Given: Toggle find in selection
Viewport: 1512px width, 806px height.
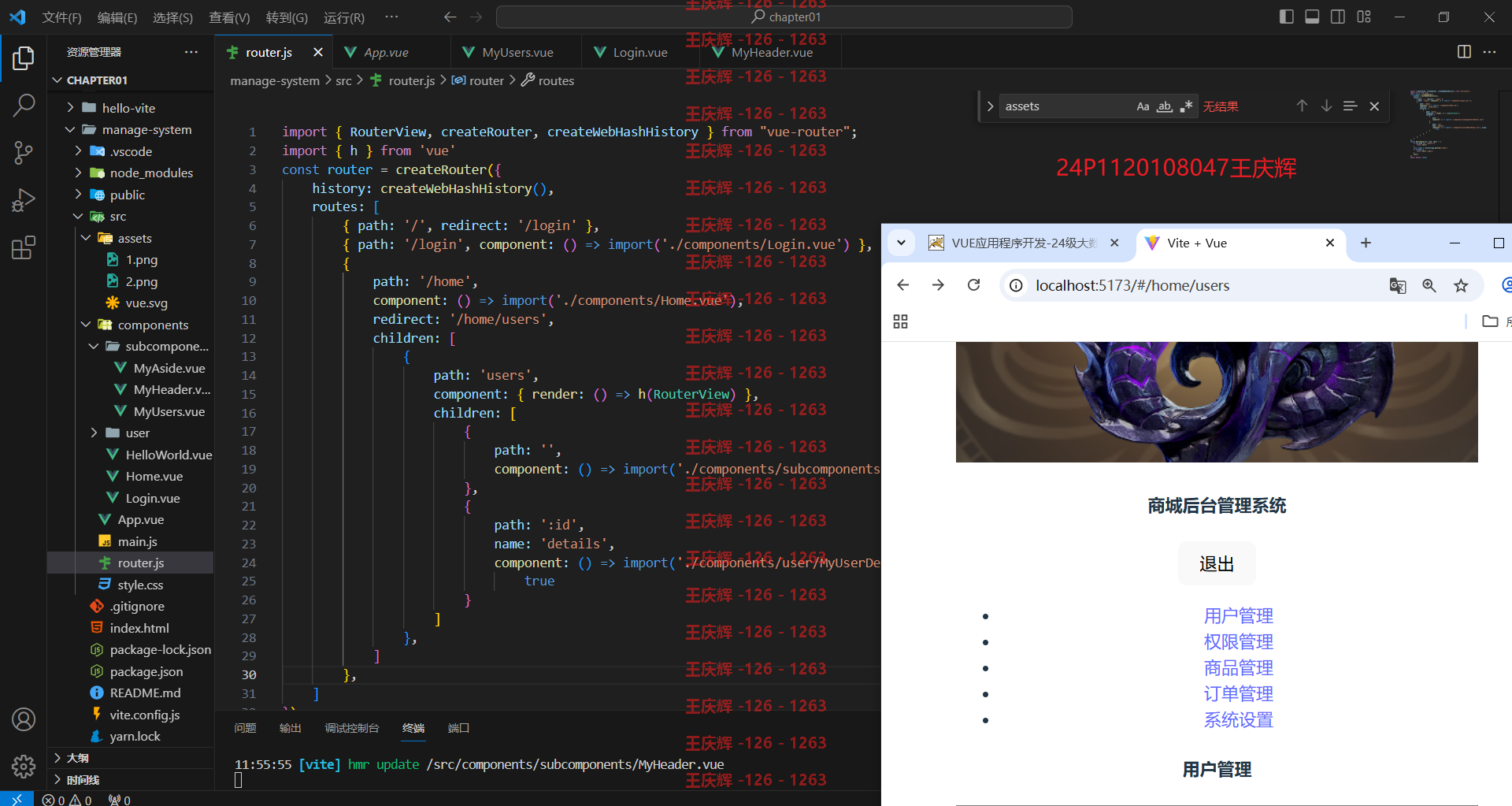Looking at the screenshot, I should pyautogui.click(x=1350, y=106).
